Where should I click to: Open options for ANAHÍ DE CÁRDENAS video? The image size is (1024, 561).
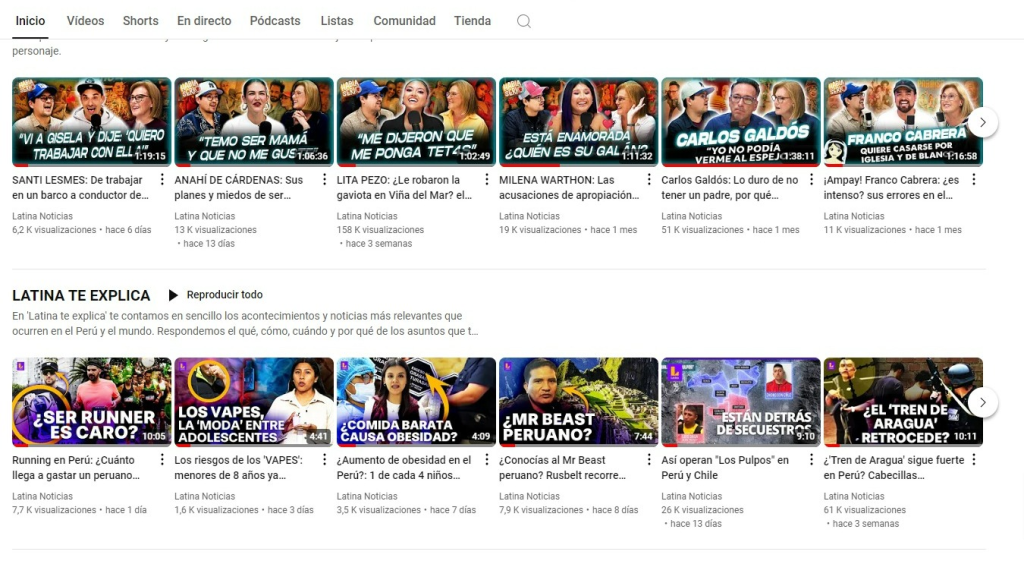point(324,180)
